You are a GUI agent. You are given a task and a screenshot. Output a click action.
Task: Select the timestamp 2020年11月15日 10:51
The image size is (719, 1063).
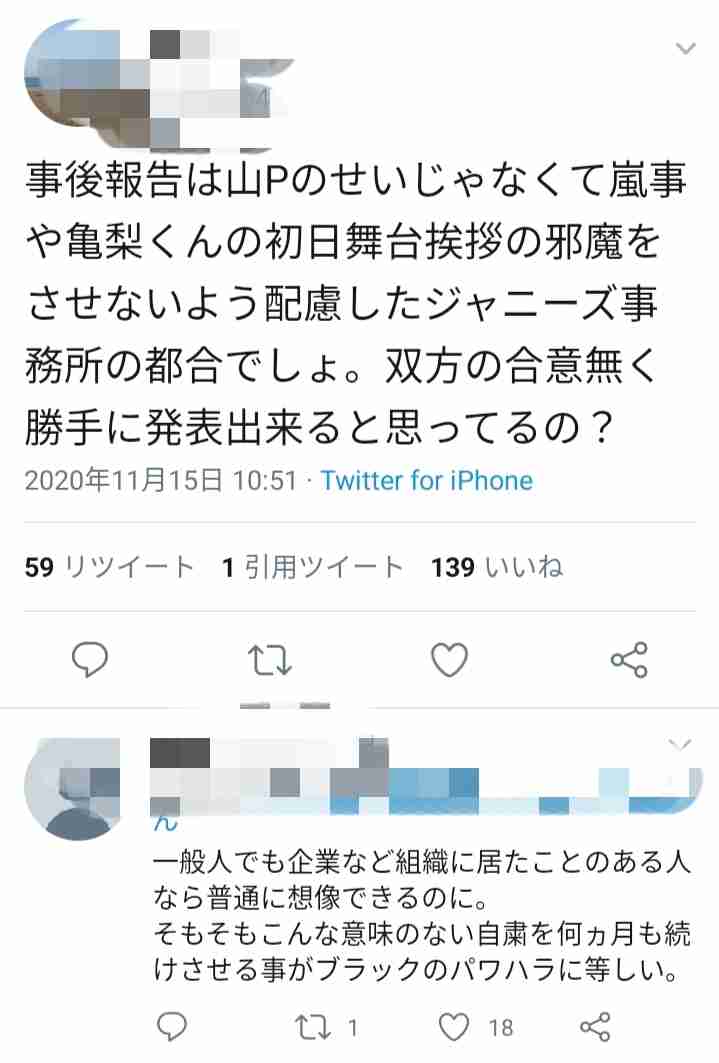tap(161, 481)
